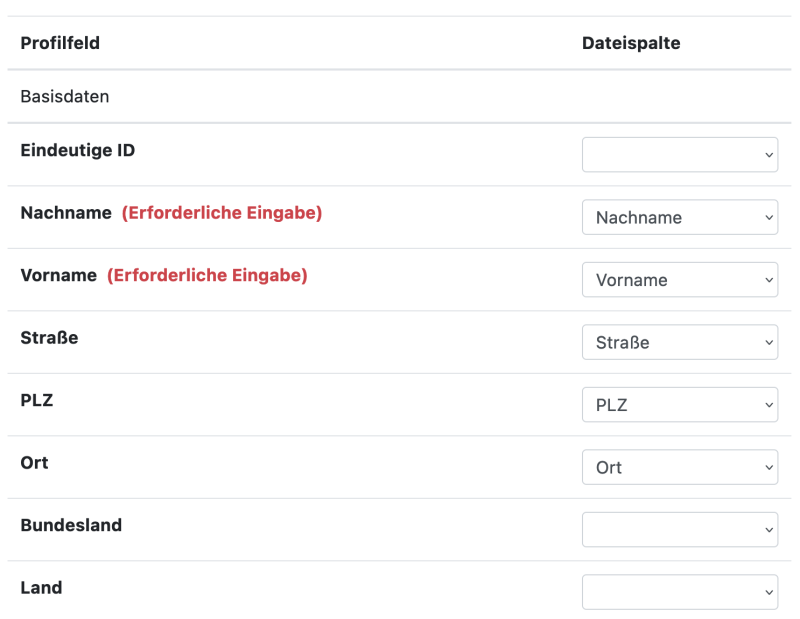Click the chevron on the PLZ dropdown

point(767,404)
